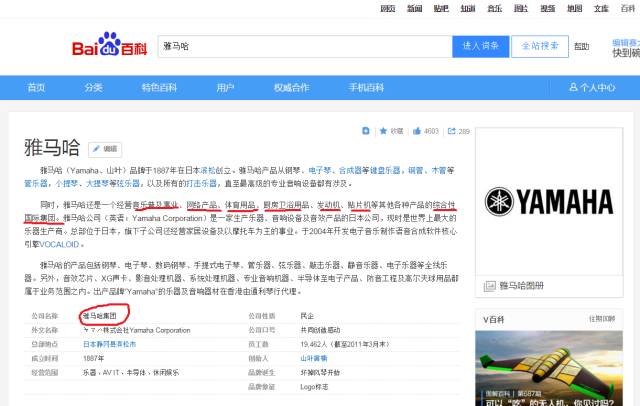The image size is (640, 406).
Task: Open 贴吧 in the top navigation
Action: (441, 8)
